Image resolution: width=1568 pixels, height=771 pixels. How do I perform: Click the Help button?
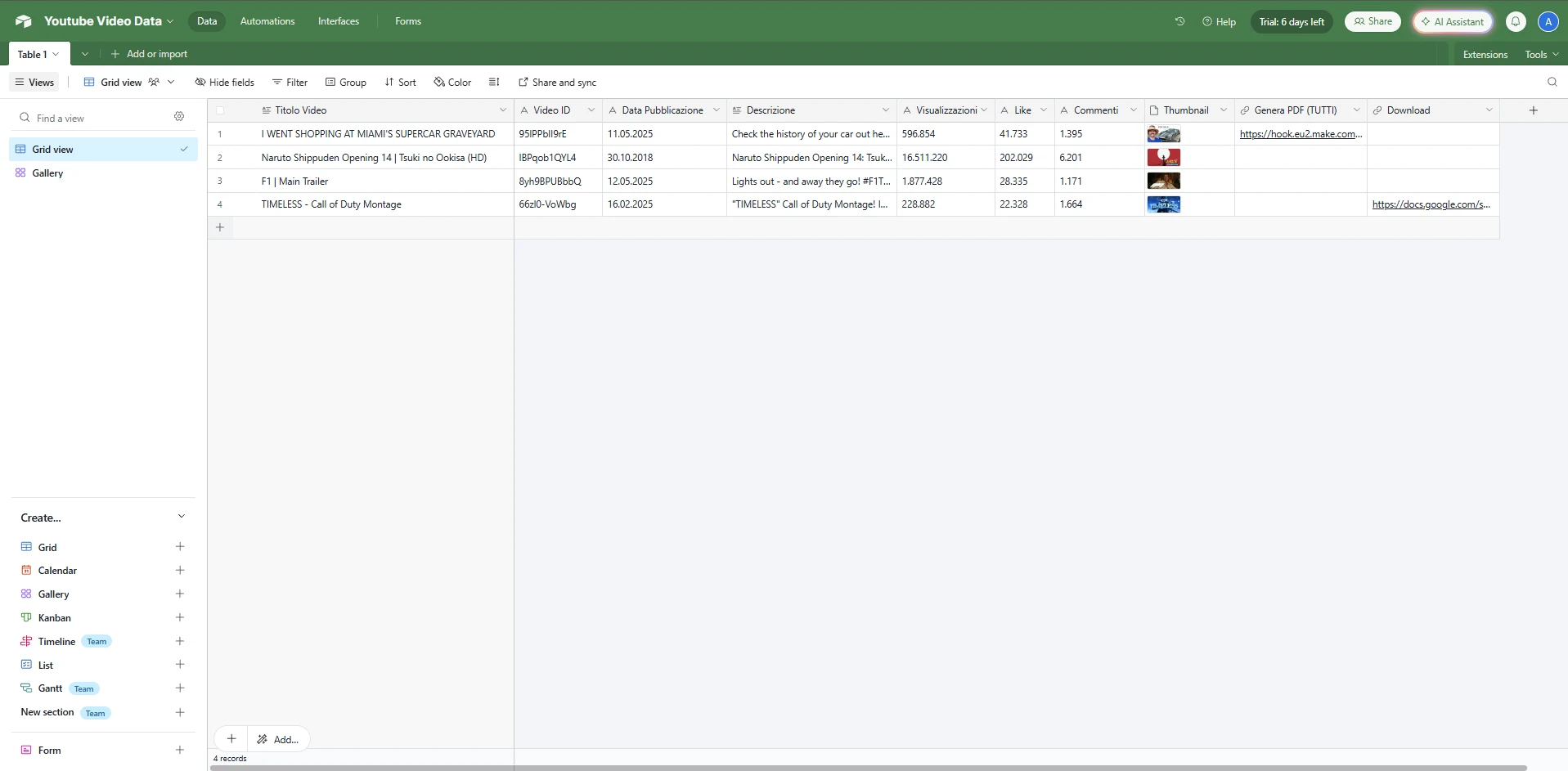pyautogui.click(x=1219, y=21)
